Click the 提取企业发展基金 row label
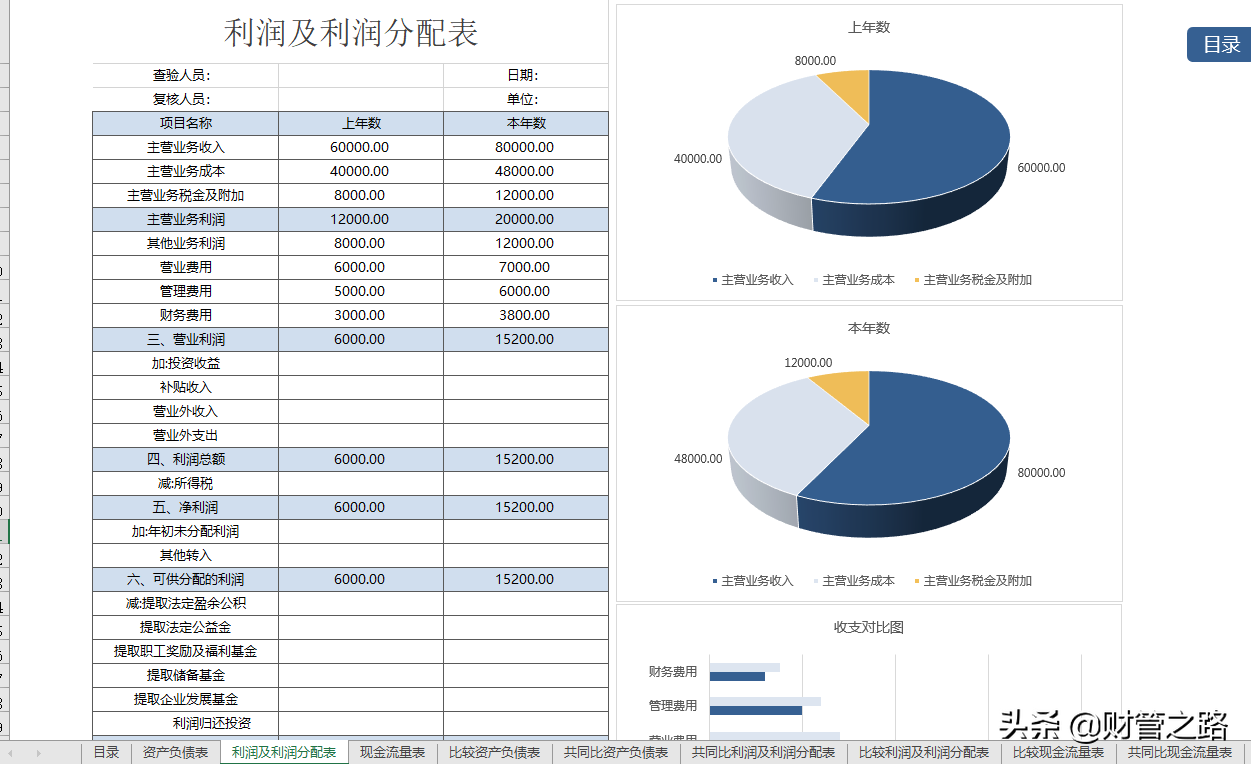 click(x=185, y=699)
